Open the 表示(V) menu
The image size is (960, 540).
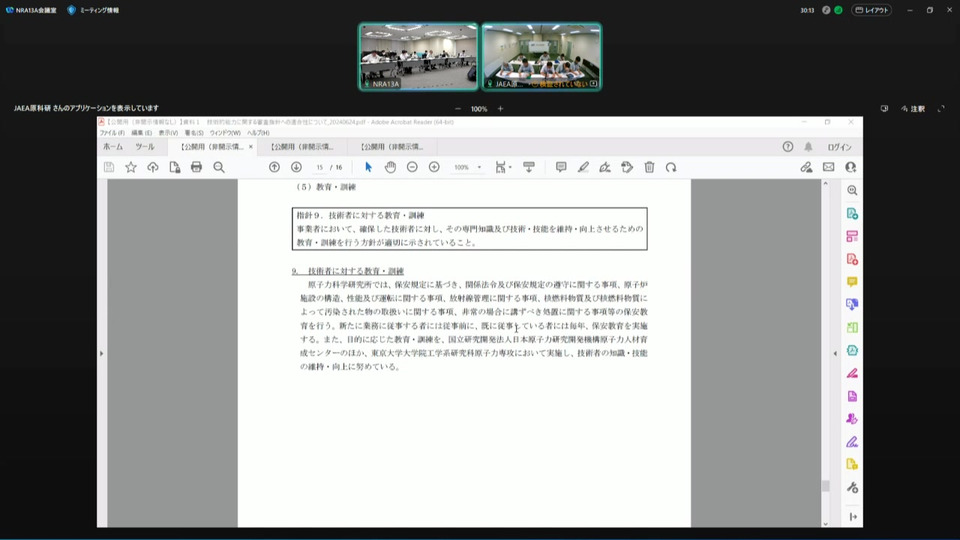(x=168, y=133)
